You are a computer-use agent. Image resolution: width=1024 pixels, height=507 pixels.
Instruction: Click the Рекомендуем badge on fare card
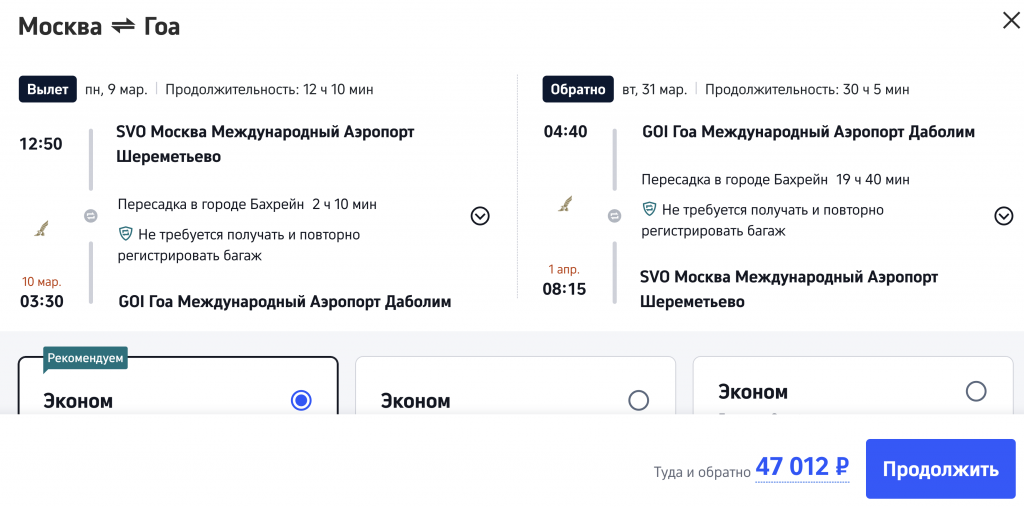85,358
